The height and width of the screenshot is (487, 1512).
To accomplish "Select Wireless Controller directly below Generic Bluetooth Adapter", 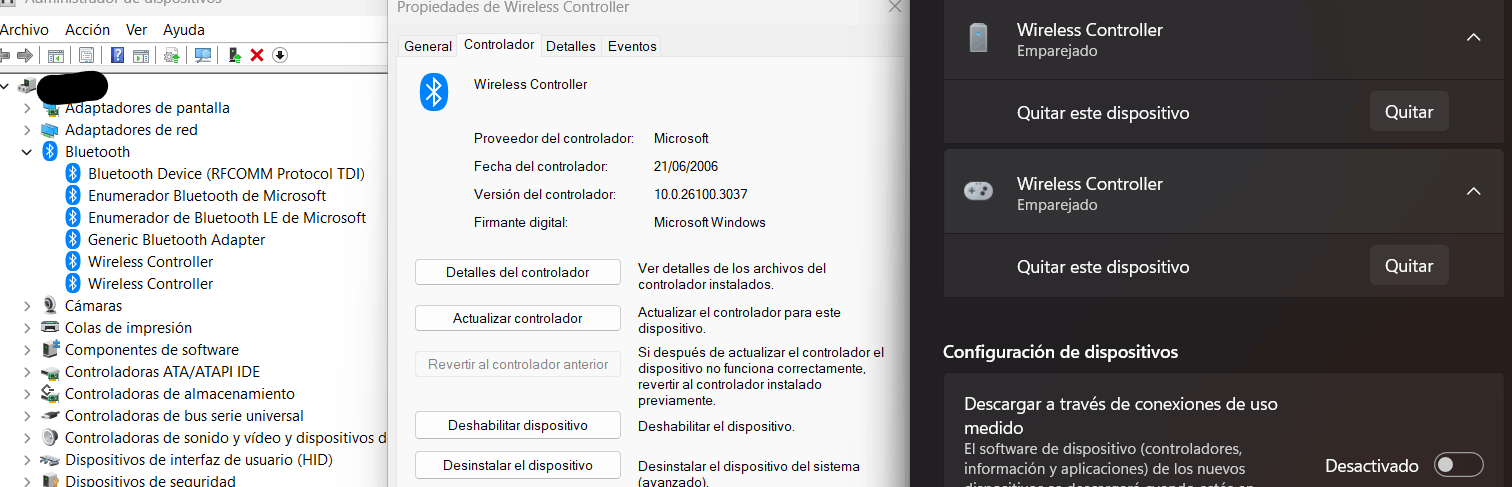I will click(150, 262).
